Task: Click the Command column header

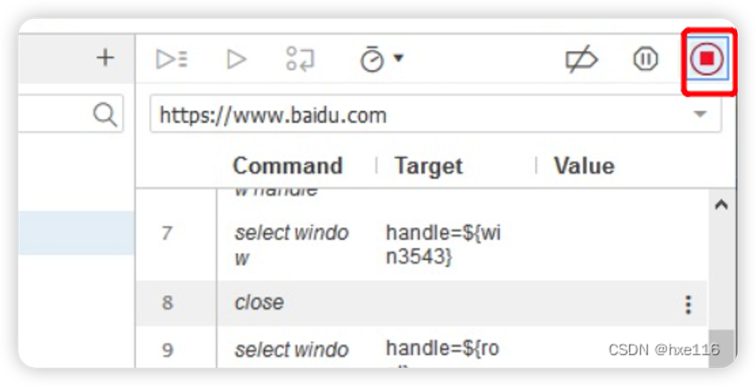Action: click(x=288, y=166)
